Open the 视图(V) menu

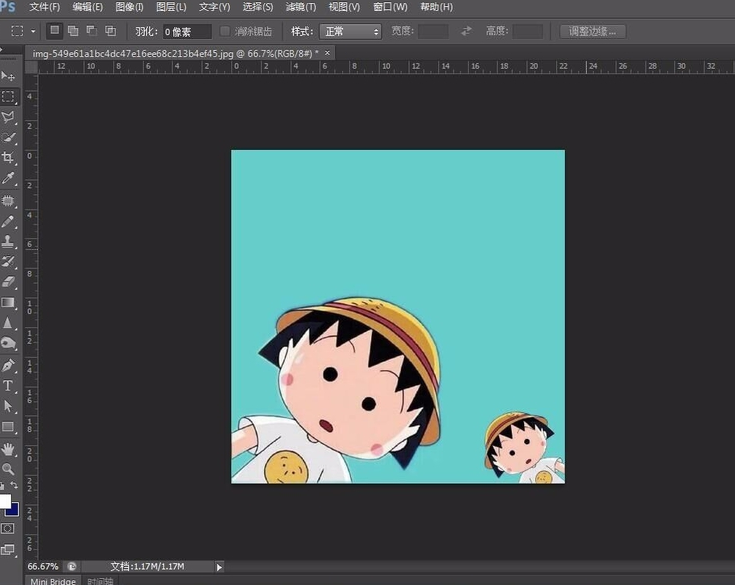pos(344,7)
